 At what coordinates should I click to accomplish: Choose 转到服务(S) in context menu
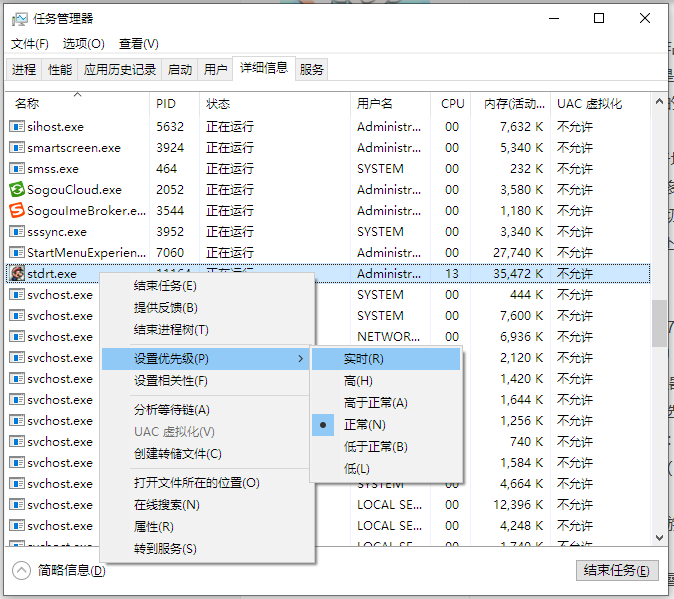coord(205,549)
